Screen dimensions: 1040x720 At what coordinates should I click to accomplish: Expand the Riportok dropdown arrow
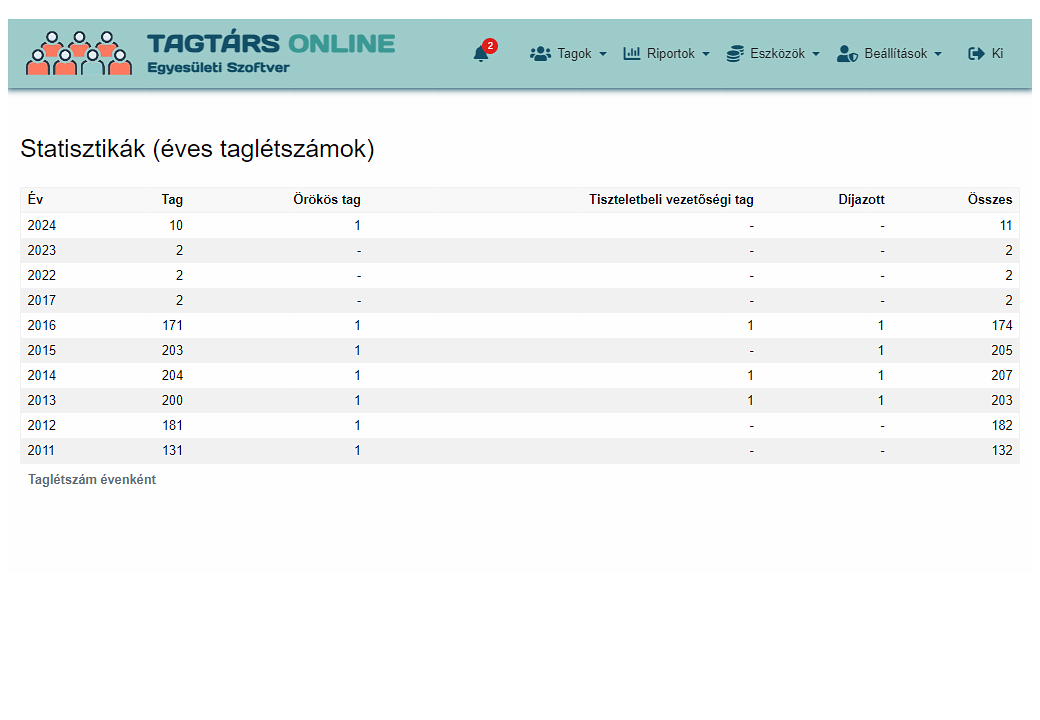706,54
